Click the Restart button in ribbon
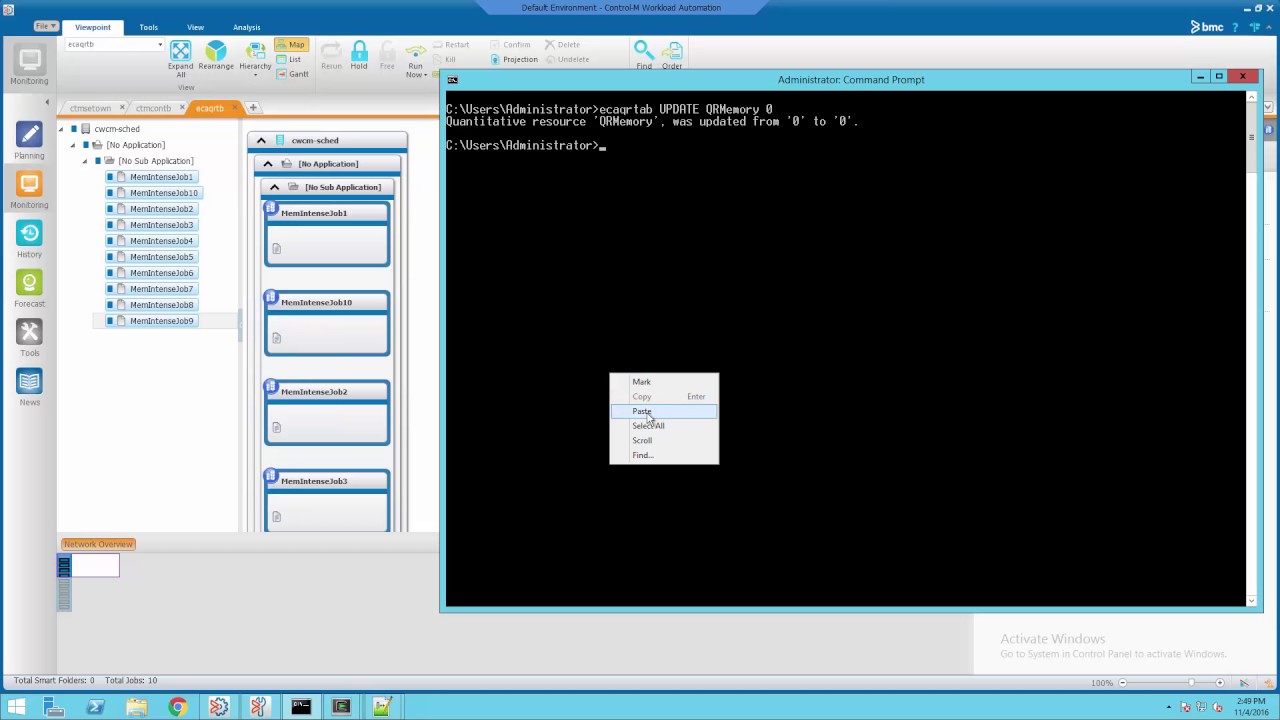Viewport: 1280px width, 720px height. coord(451,45)
